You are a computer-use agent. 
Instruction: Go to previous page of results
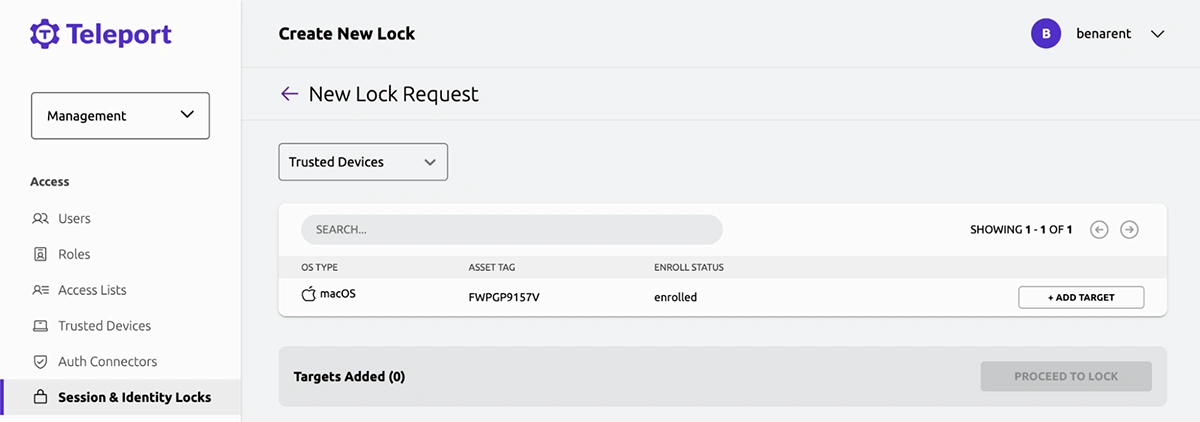[x=1099, y=230]
